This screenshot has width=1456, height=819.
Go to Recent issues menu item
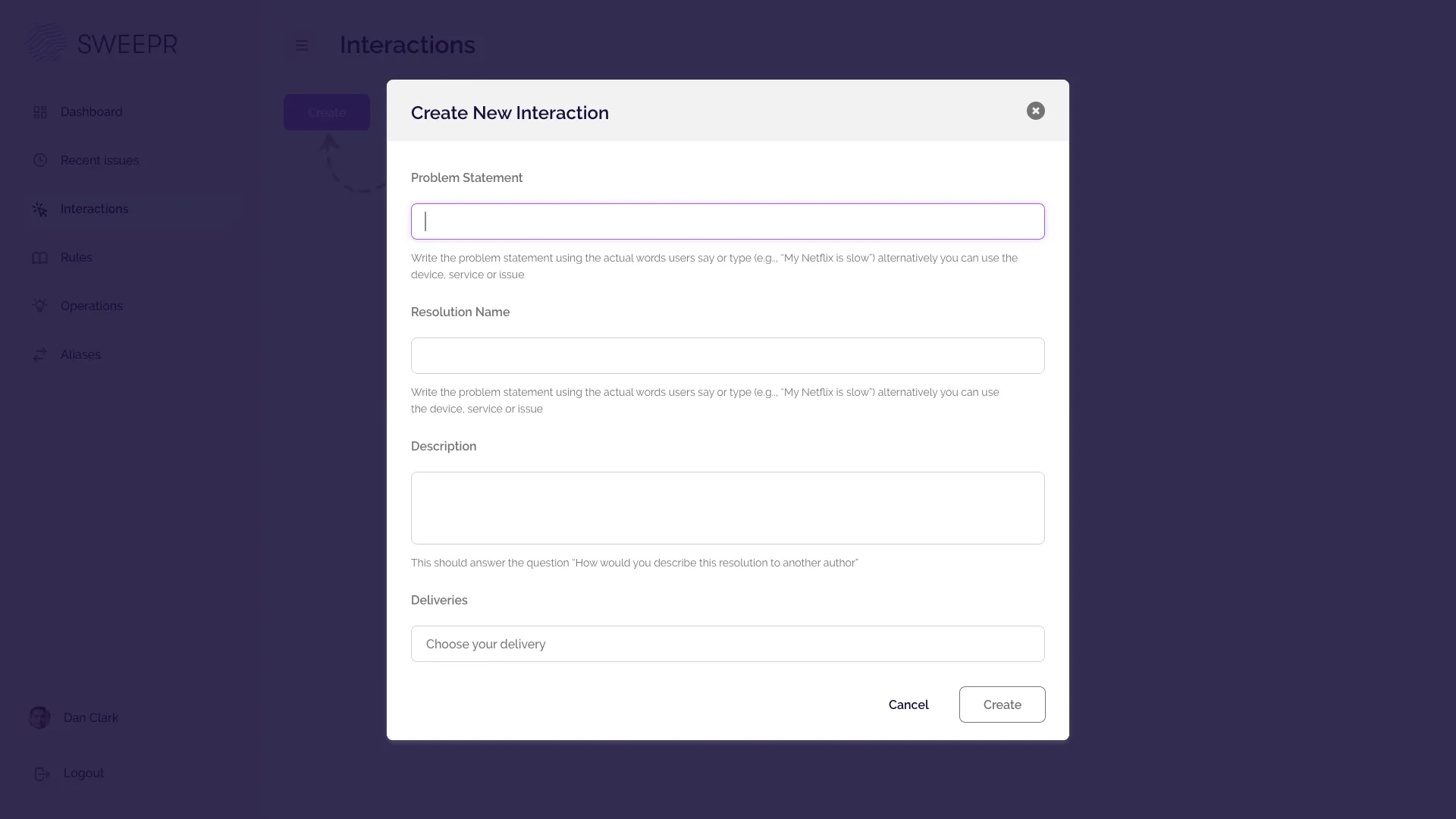pyautogui.click(x=99, y=161)
